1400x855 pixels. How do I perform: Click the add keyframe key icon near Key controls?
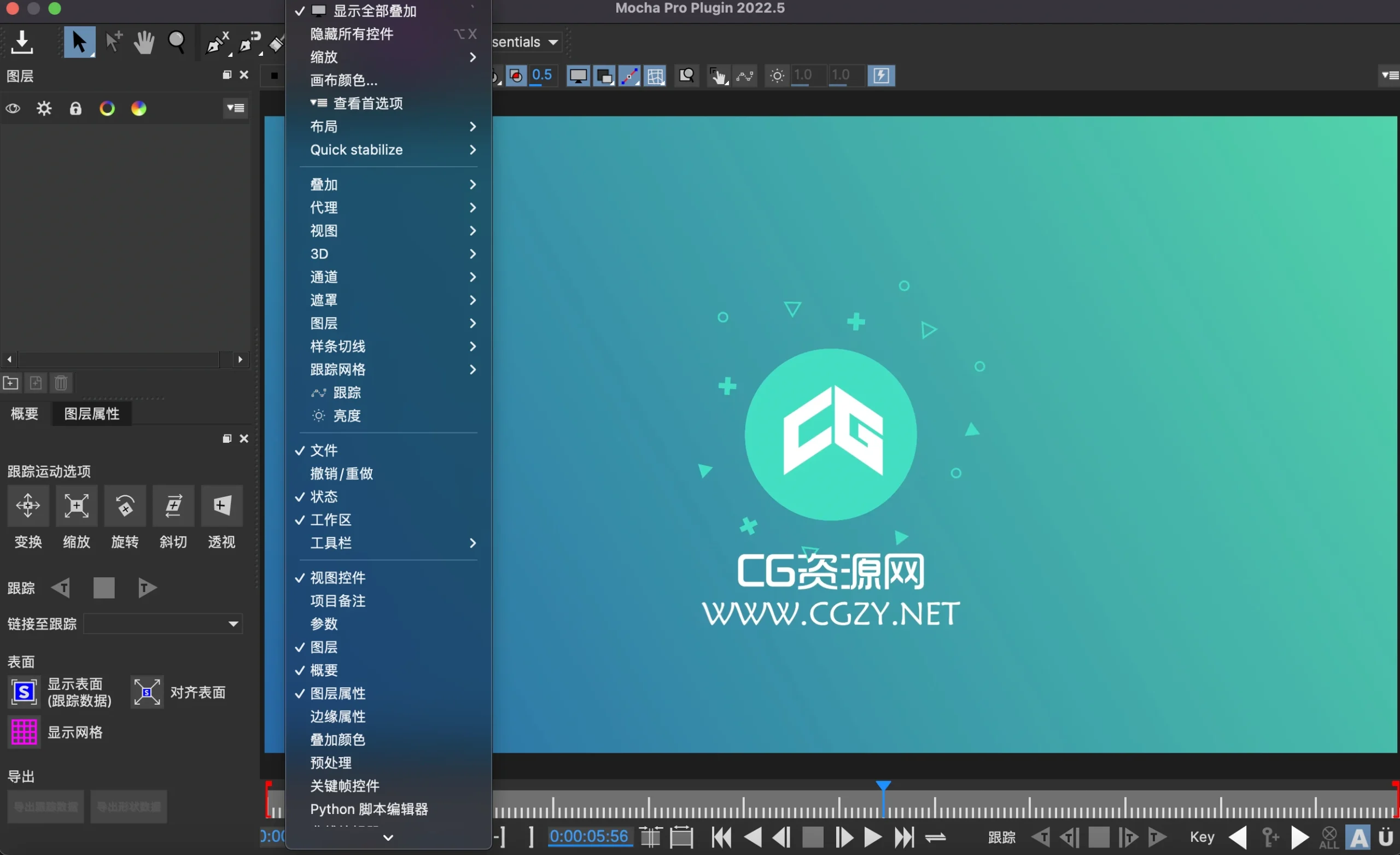[1270, 837]
